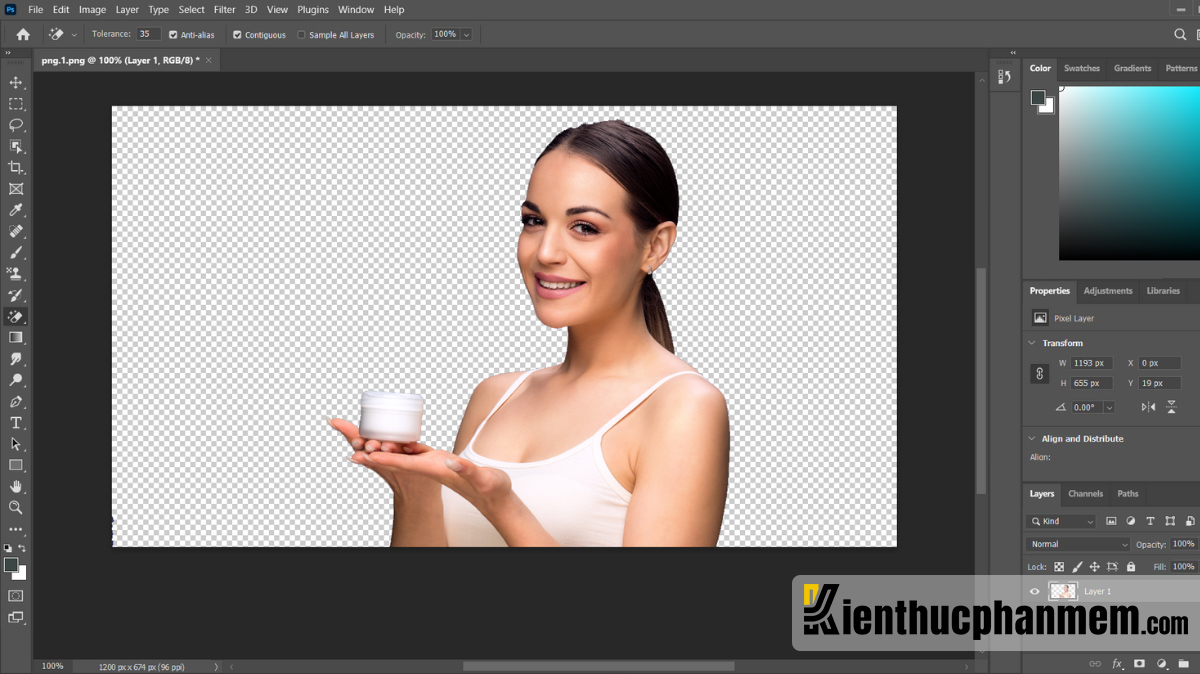Select the Gradient tool
Viewport: 1200px width, 674px height.
pos(16,337)
